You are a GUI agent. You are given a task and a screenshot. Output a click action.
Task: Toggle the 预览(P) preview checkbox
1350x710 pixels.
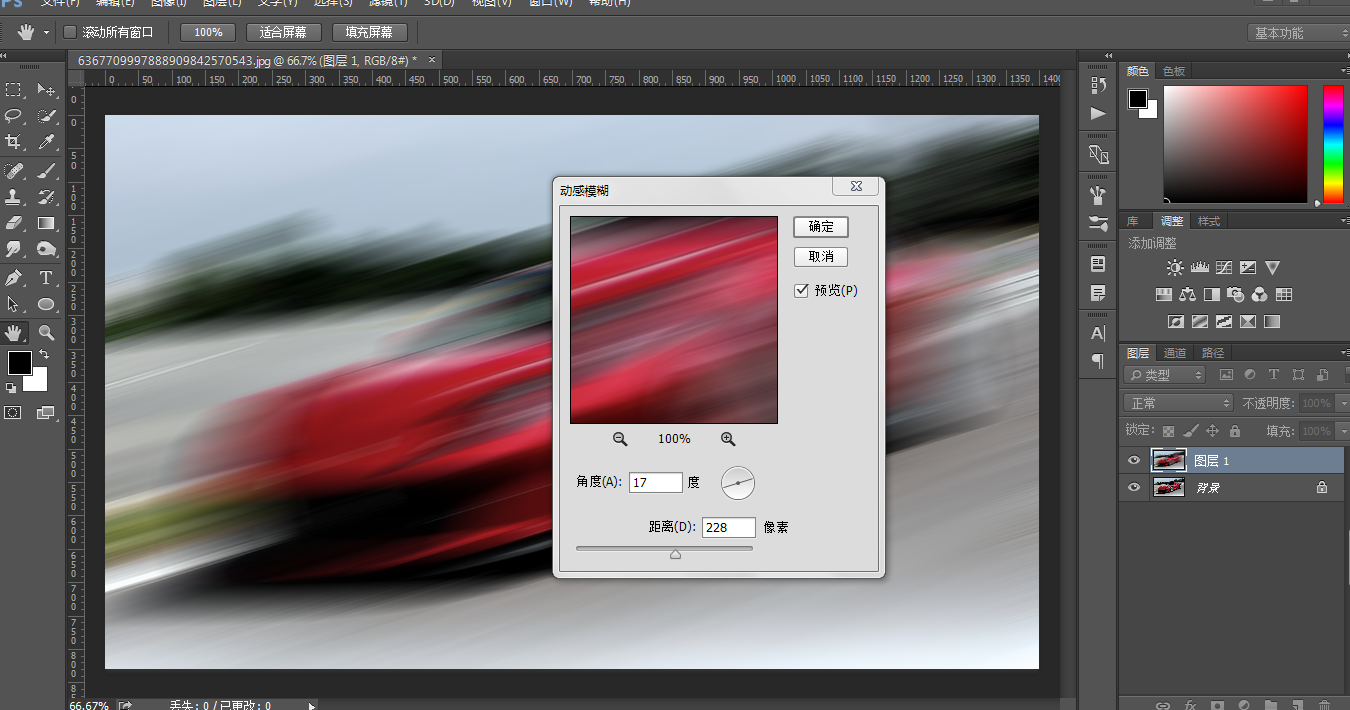point(801,291)
